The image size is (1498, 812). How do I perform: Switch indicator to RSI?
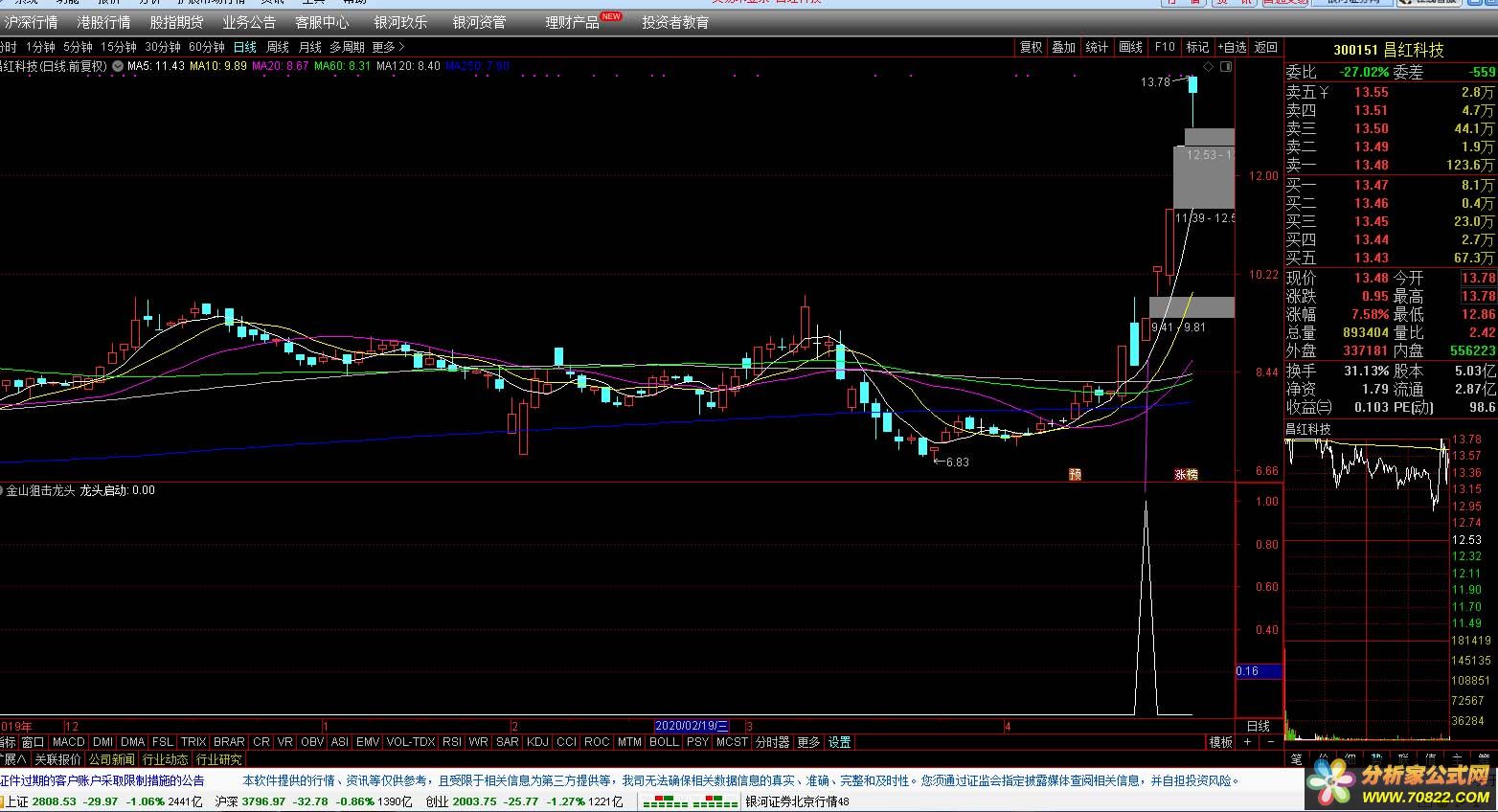click(x=452, y=742)
